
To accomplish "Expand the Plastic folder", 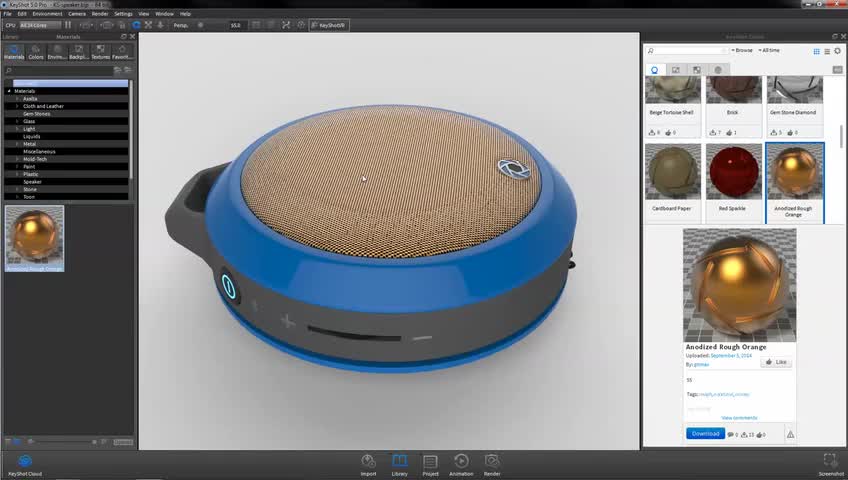I will click(17, 174).
